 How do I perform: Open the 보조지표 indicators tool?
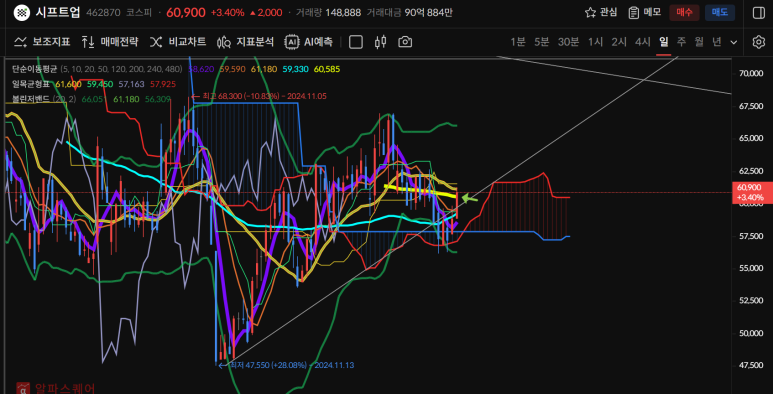click(42, 42)
